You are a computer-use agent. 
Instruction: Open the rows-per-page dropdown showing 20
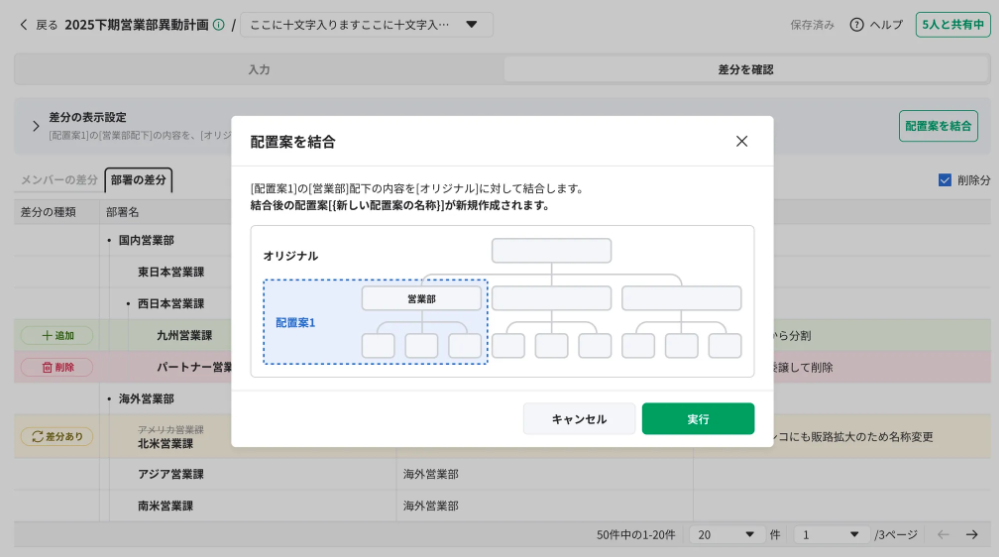coord(727,535)
